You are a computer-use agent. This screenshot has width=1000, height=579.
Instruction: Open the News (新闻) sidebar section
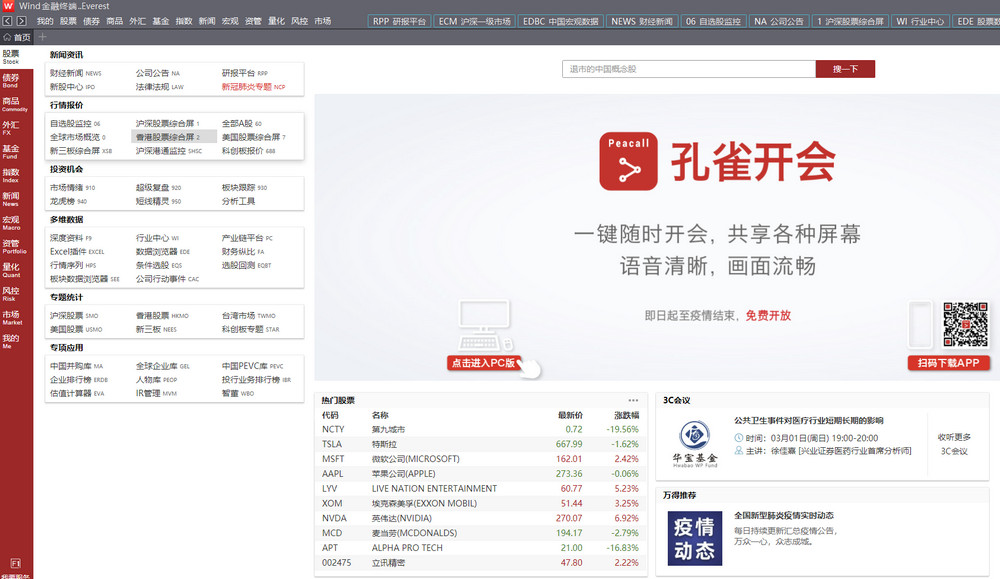click(x=11, y=199)
